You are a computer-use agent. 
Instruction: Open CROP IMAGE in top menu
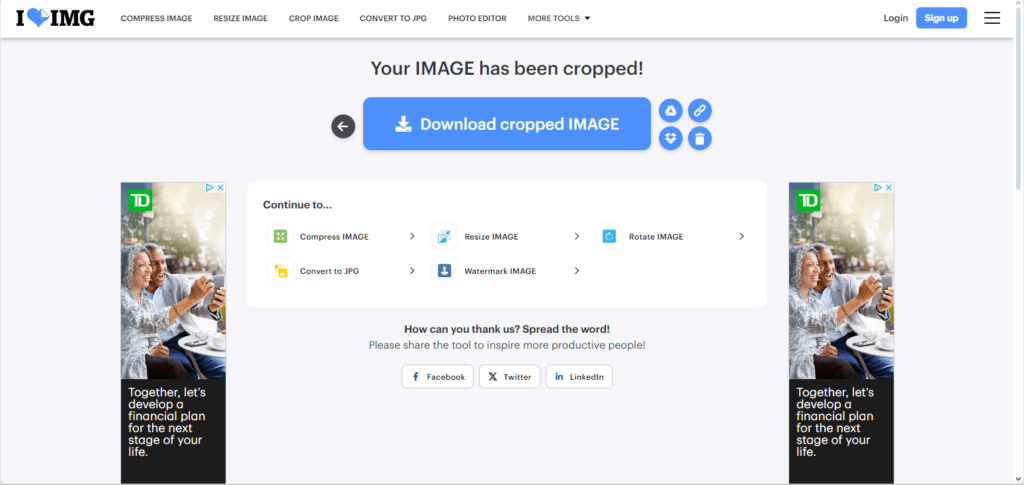click(313, 18)
